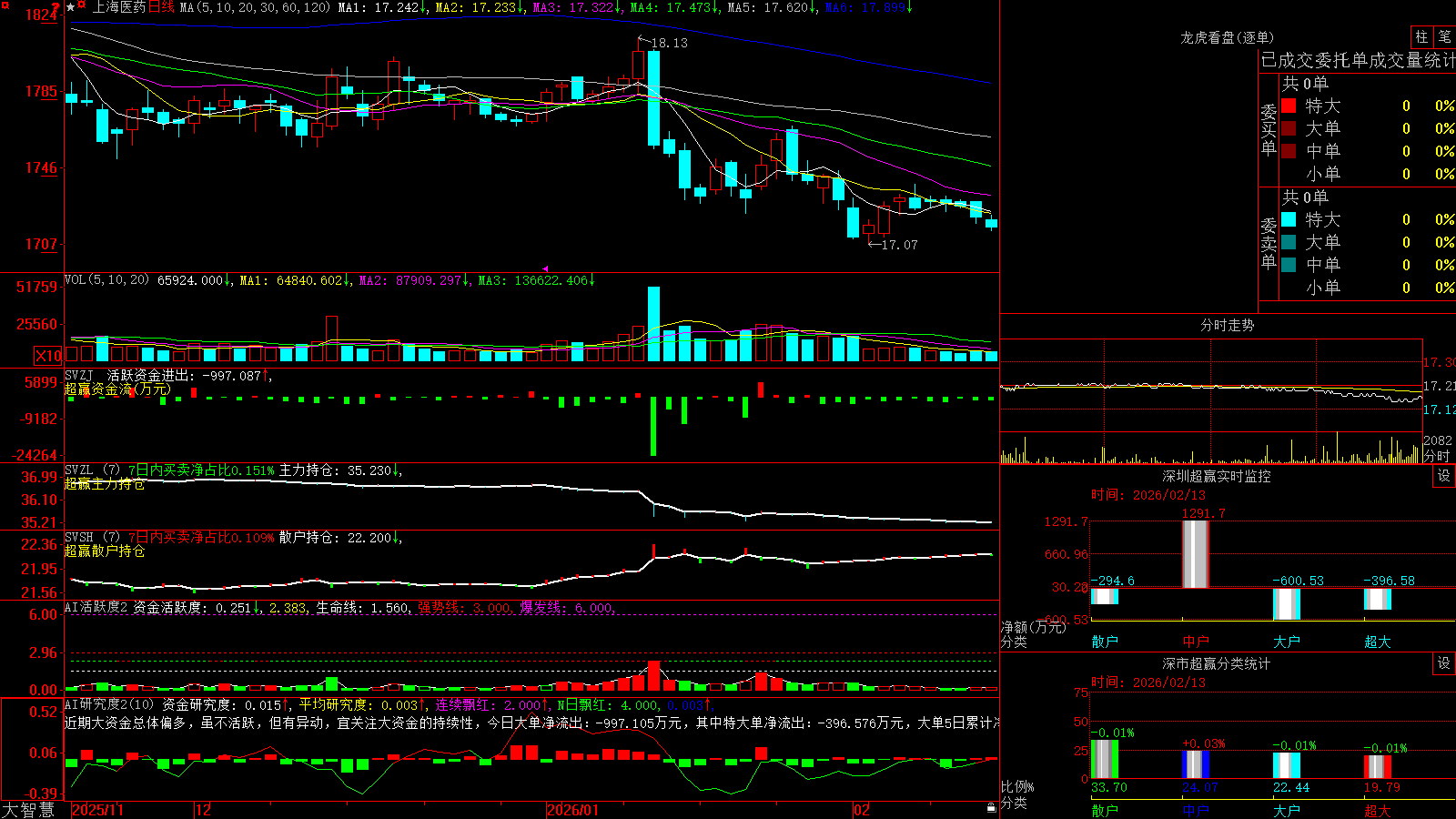Click the 17.07 low price annotation
The height and width of the screenshot is (819, 1456).
tap(899, 245)
